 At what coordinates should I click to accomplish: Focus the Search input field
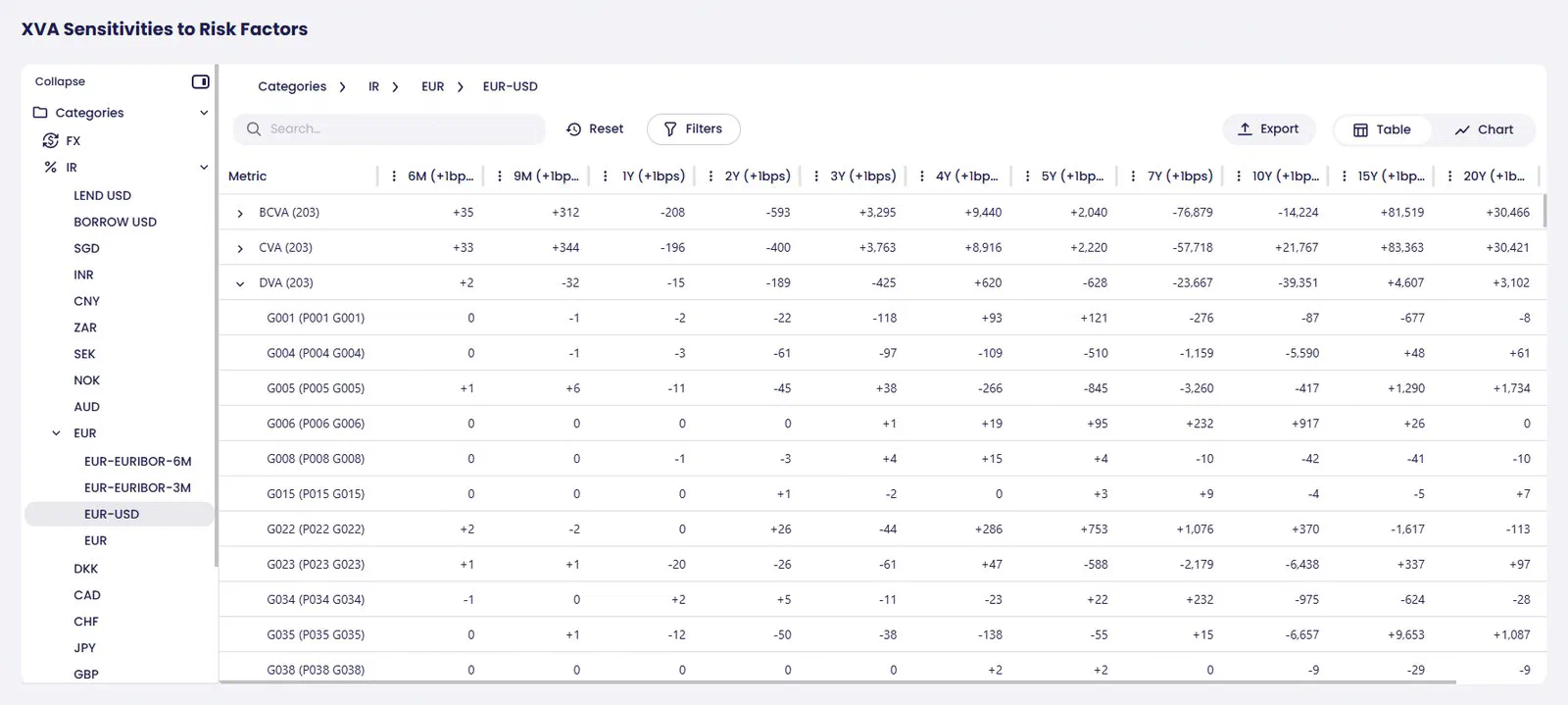pyautogui.click(x=389, y=129)
